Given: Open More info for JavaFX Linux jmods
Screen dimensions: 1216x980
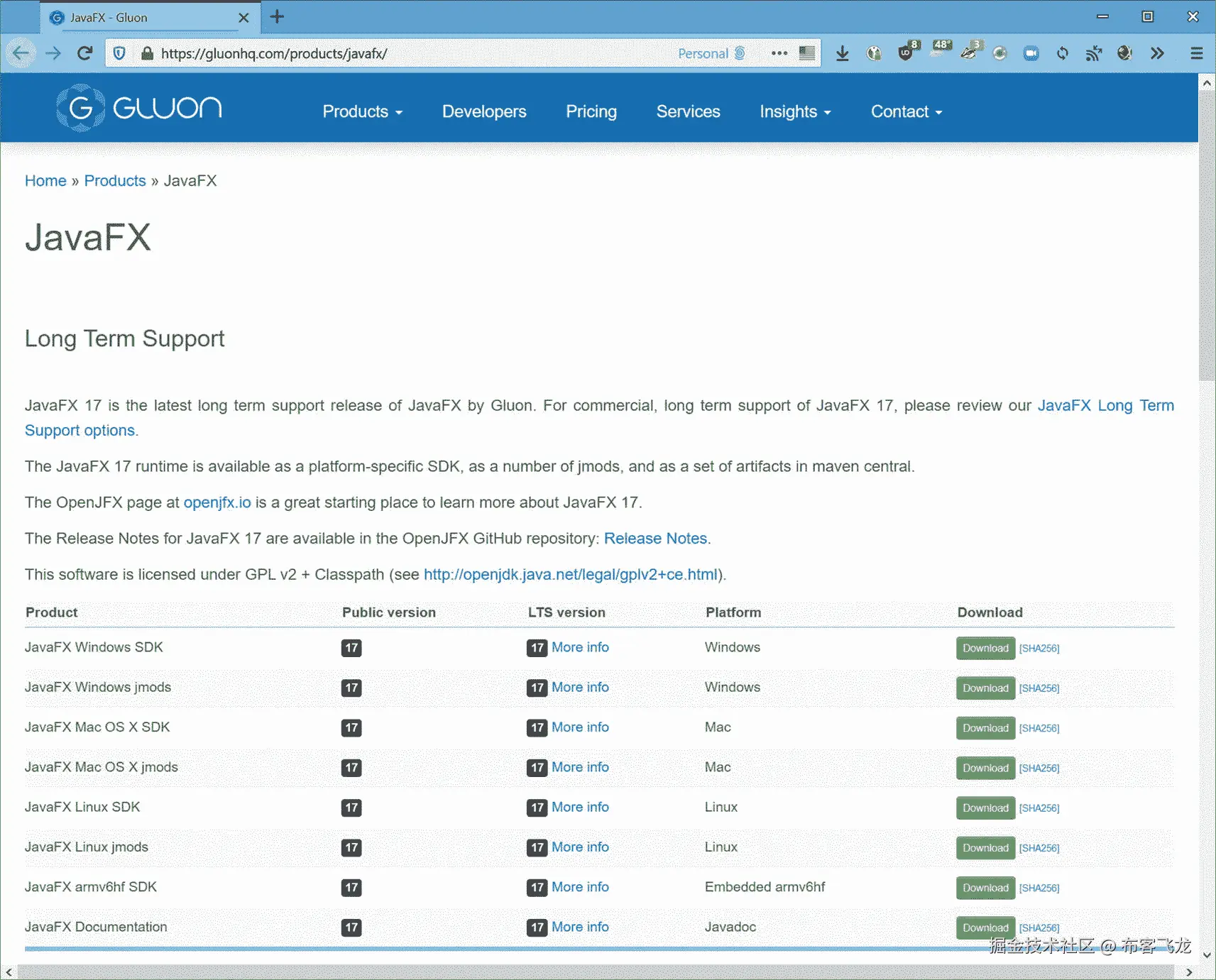Looking at the screenshot, I should [580, 847].
